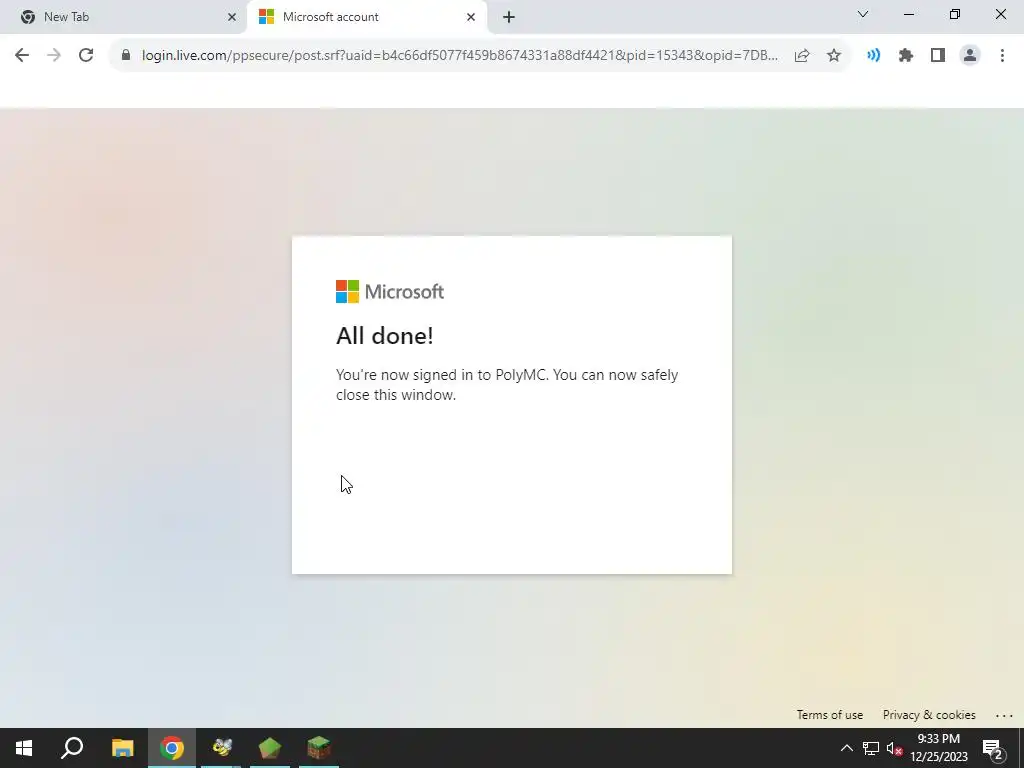Show hidden system tray icons

(x=846, y=748)
